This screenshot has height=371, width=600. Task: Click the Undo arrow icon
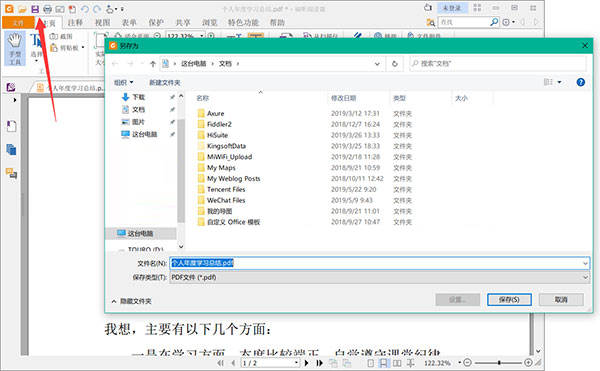[x=85, y=9]
